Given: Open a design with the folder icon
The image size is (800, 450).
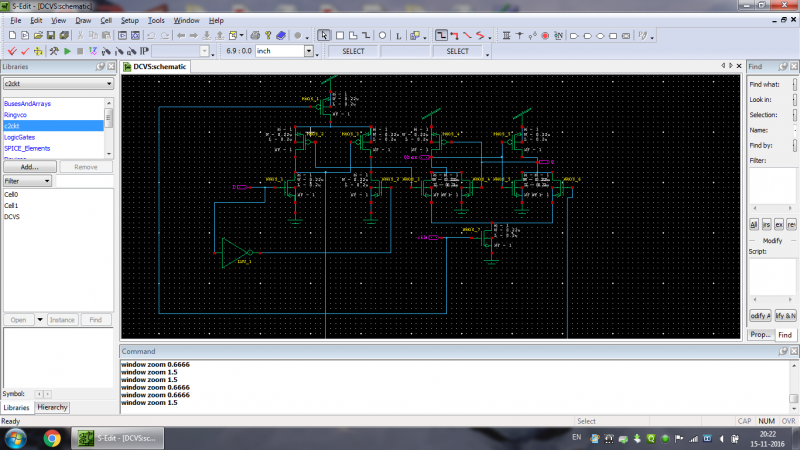Looking at the screenshot, I should tap(38, 36).
